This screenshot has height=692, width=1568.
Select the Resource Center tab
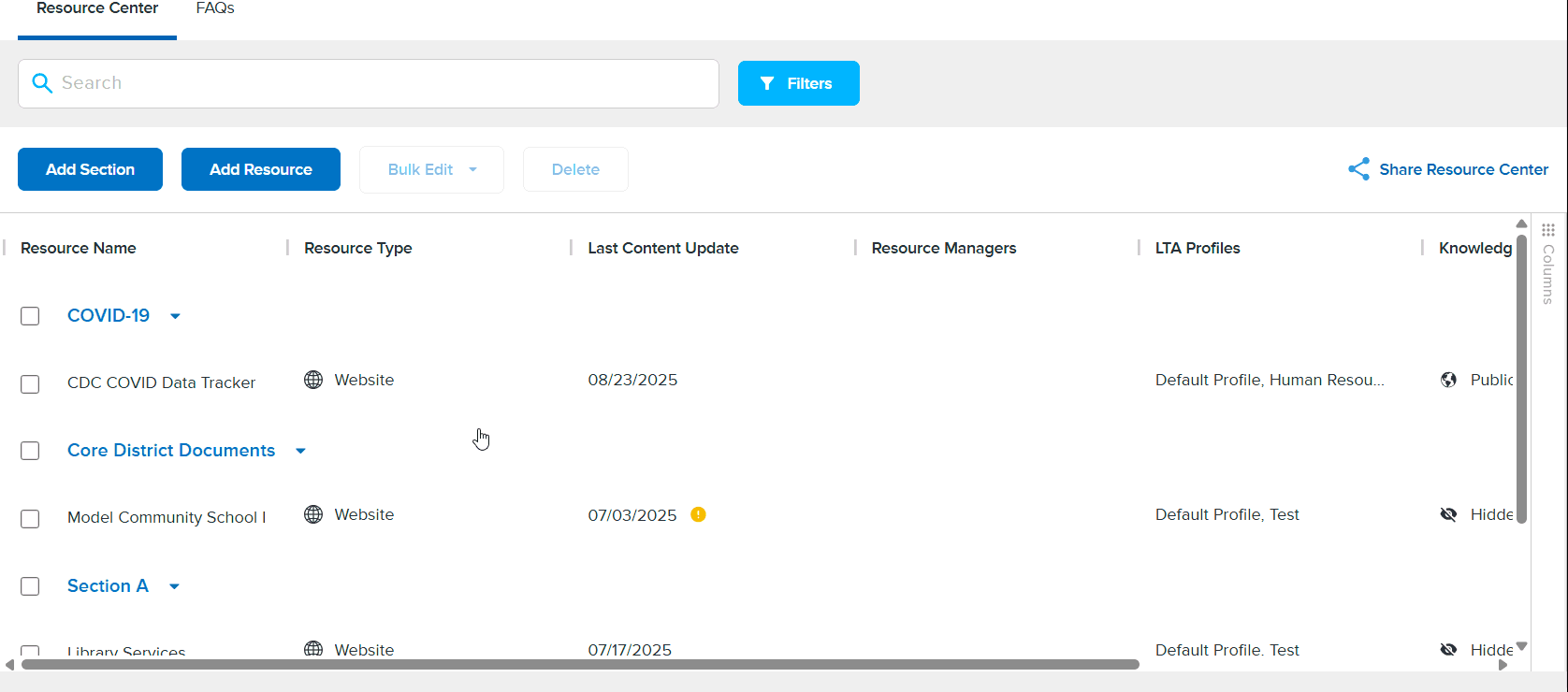pos(97,9)
